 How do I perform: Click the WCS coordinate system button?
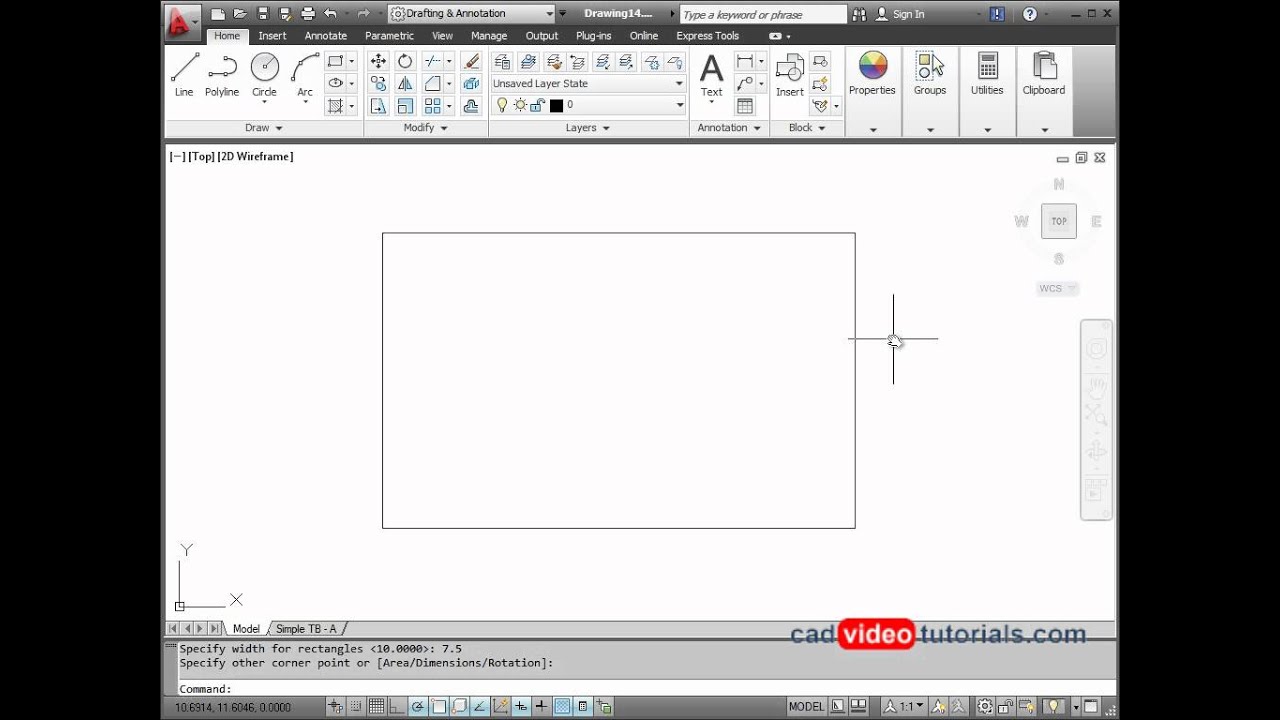pos(1057,289)
